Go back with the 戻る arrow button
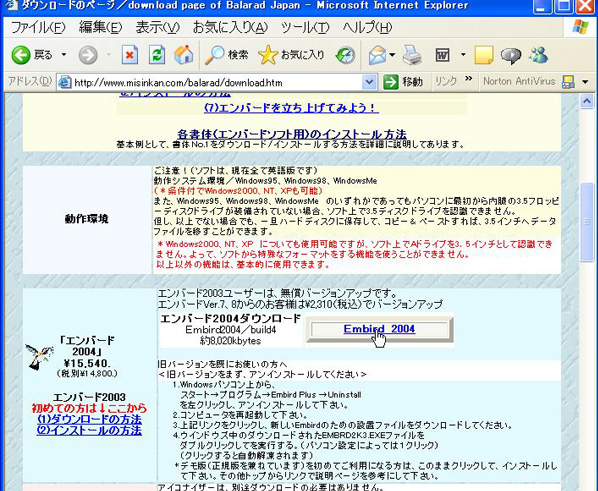The image size is (598, 491). [31, 55]
